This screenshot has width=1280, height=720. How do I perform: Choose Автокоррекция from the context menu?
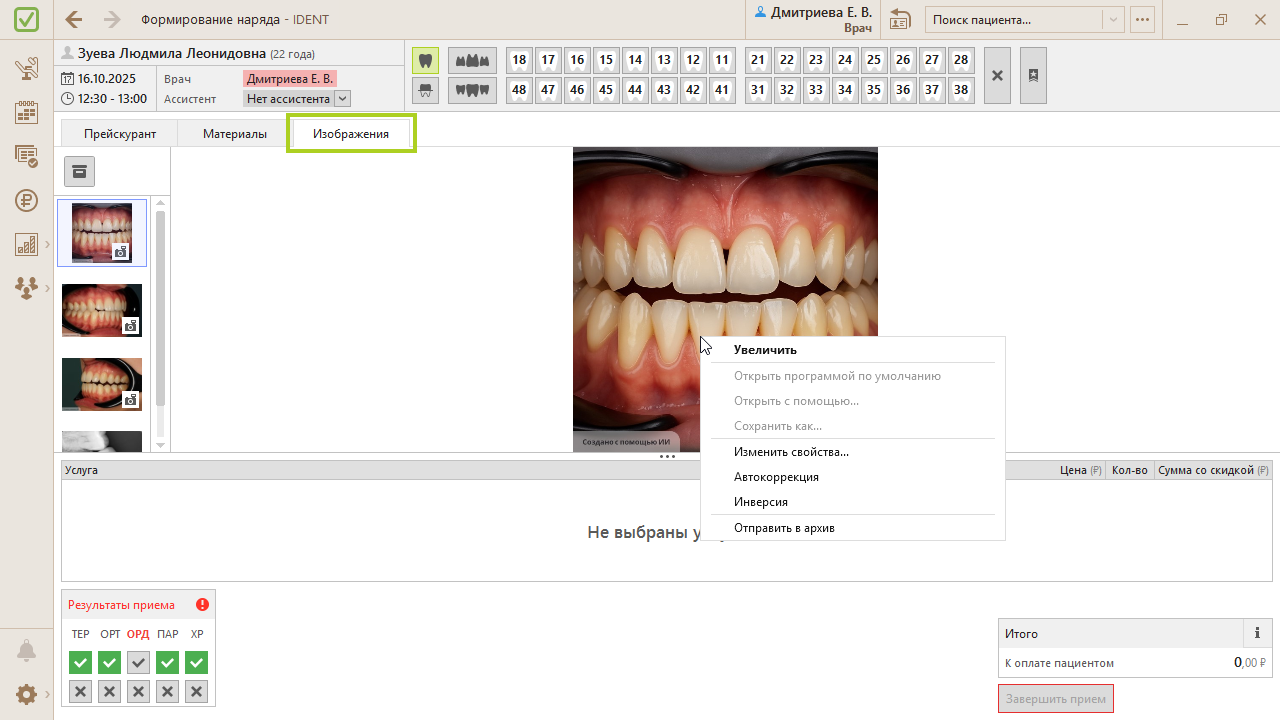776,477
